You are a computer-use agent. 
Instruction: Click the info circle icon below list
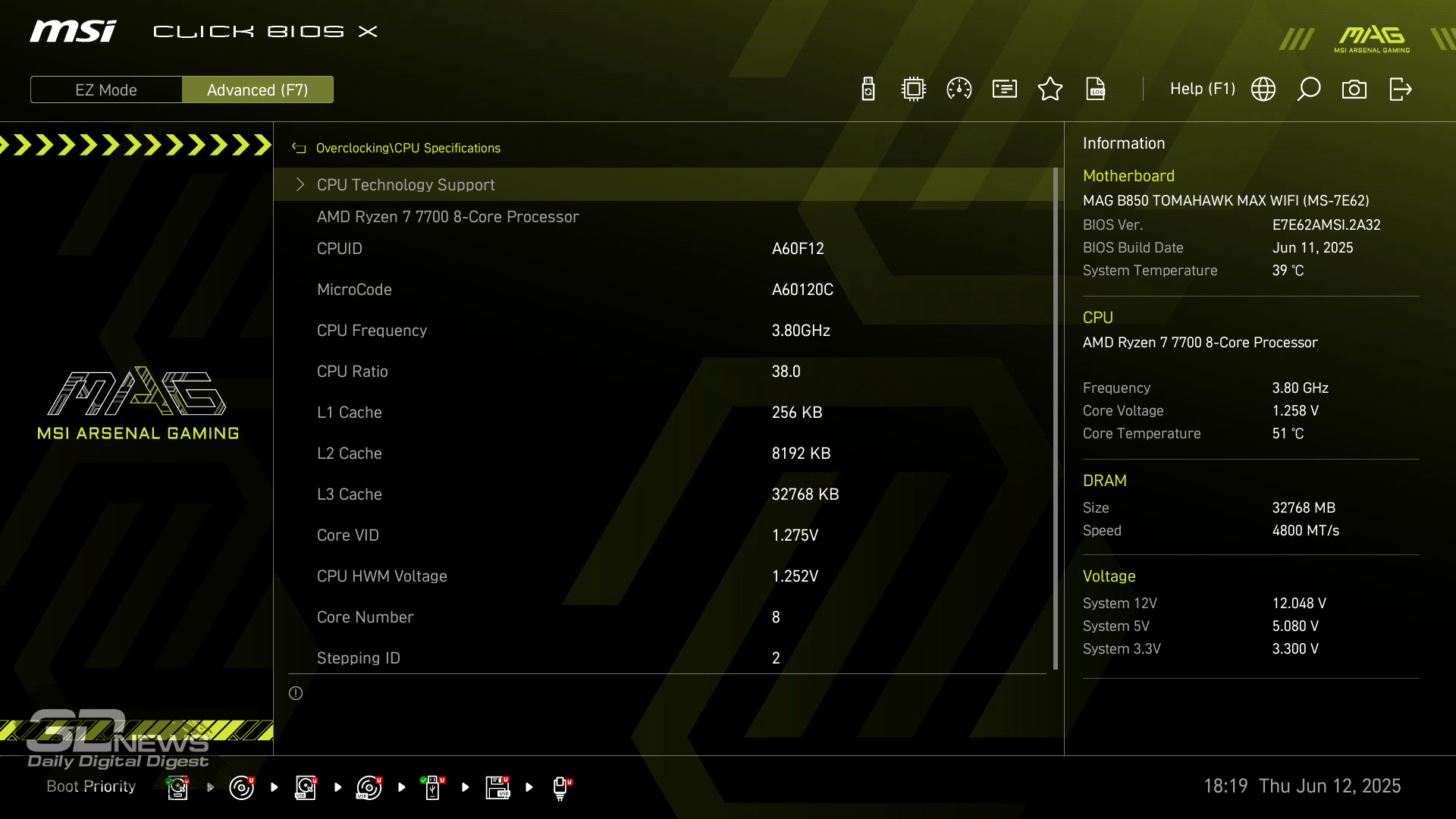click(x=296, y=693)
